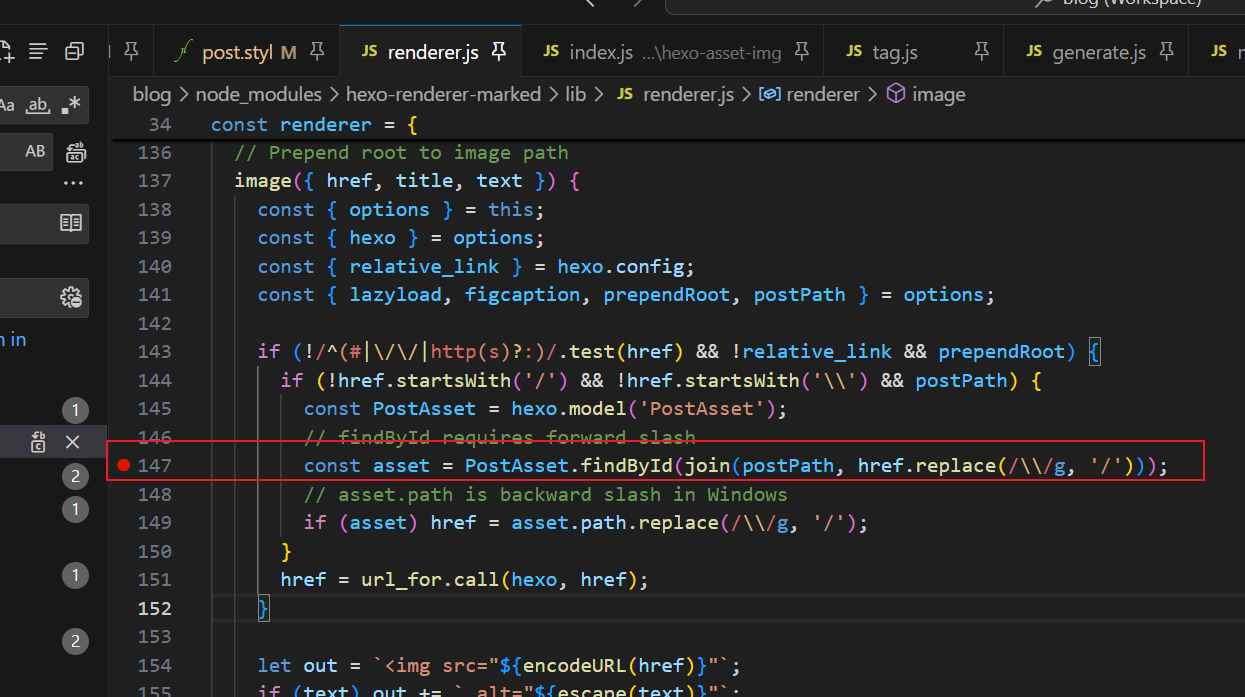Remove the breakpoint on line 147
1245x697 pixels.
tap(124, 465)
